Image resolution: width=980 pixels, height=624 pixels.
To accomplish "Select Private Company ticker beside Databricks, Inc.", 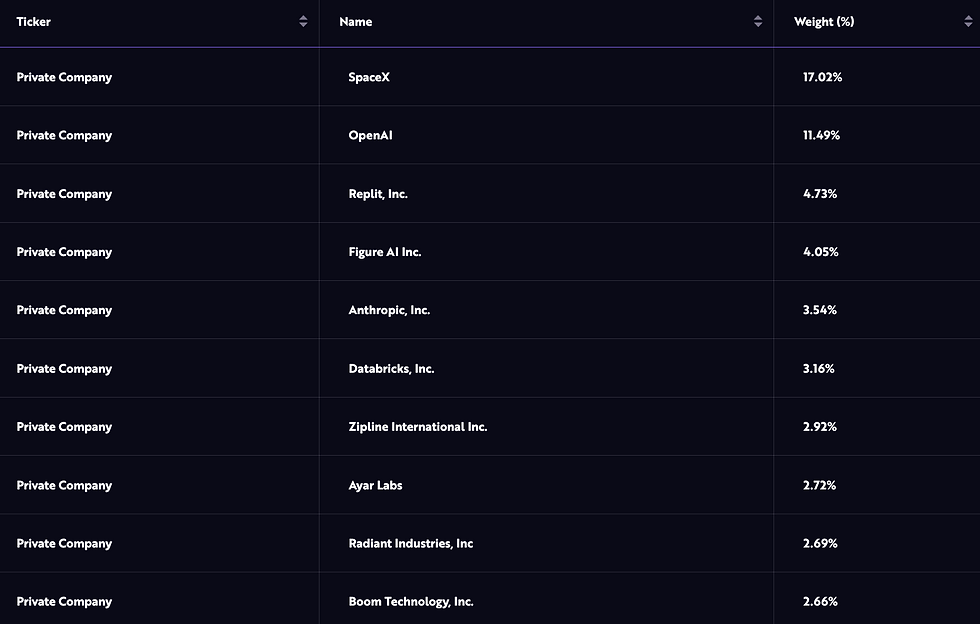I will 64,370.
